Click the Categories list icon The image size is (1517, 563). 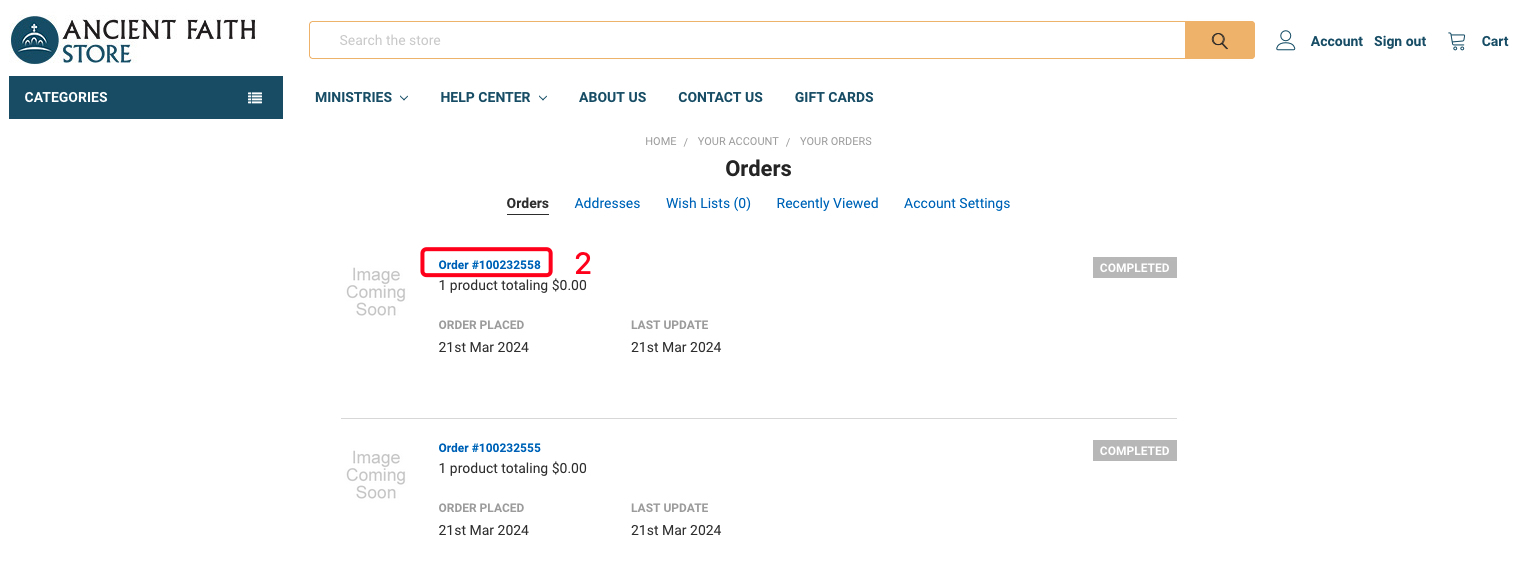point(255,98)
